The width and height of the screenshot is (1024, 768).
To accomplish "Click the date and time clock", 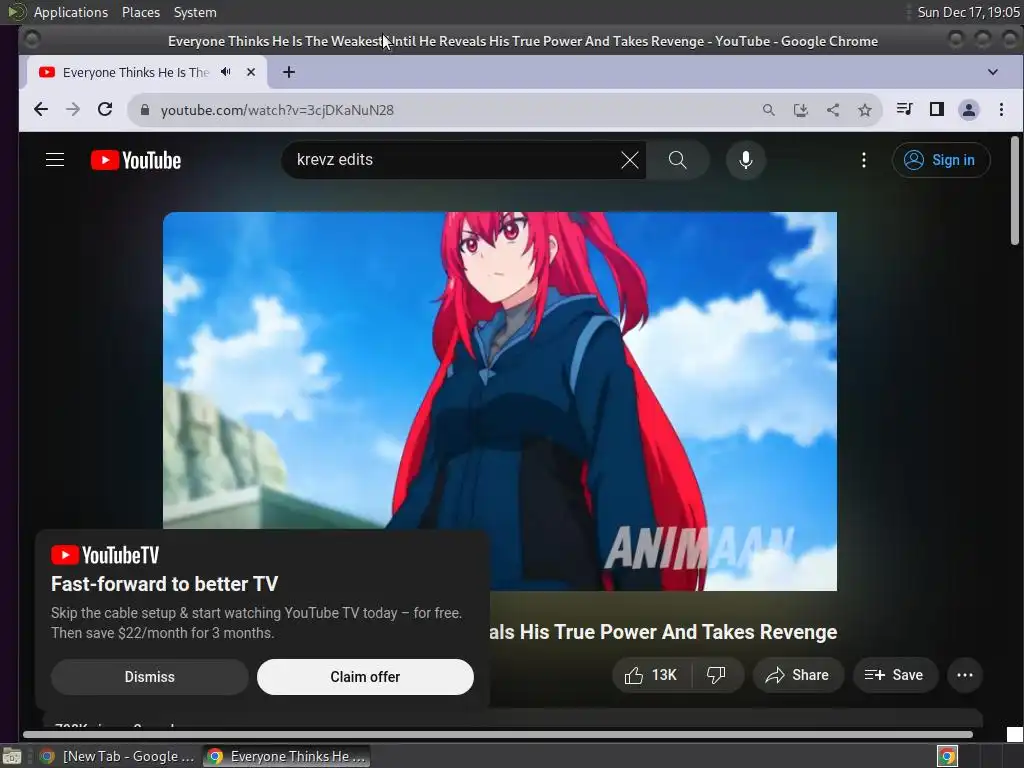I will click(968, 12).
